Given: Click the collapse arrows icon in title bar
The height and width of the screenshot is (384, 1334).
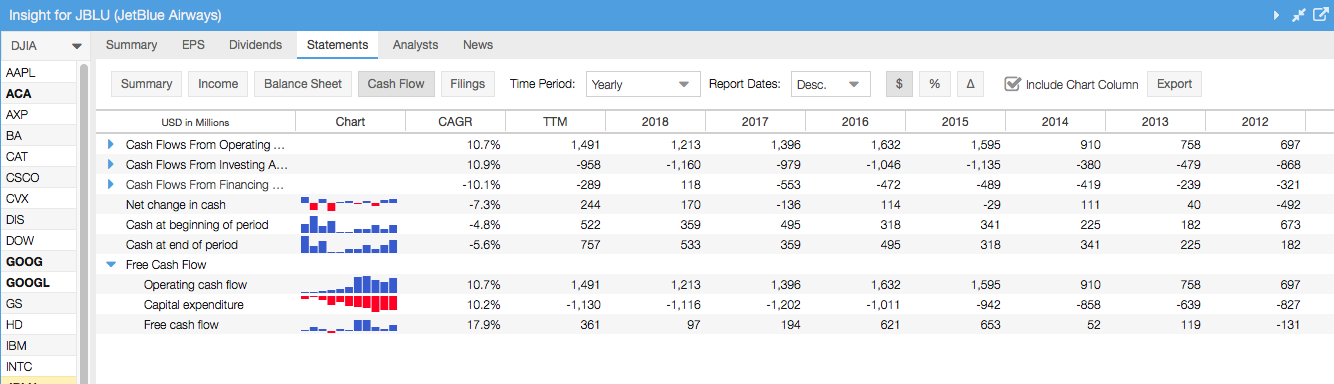Looking at the screenshot, I should [1299, 15].
